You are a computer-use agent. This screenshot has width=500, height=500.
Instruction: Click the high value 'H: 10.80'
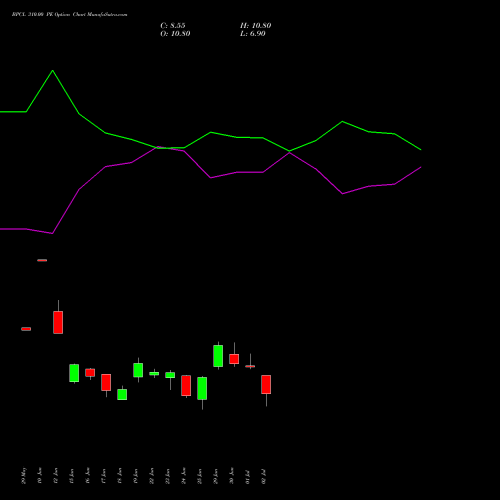click(256, 26)
